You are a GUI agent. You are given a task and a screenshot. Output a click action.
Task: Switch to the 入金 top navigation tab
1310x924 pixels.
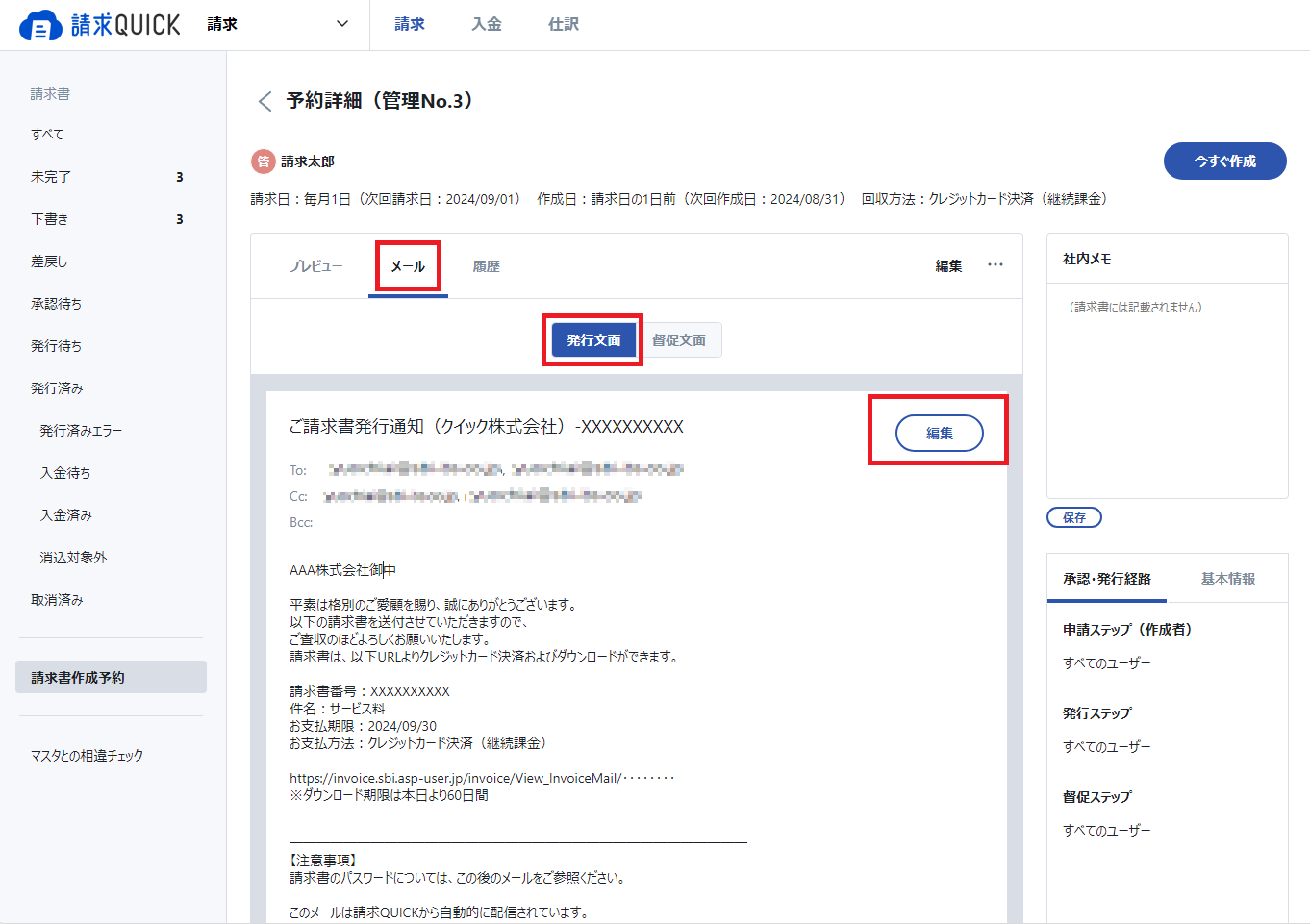tap(487, 24)
